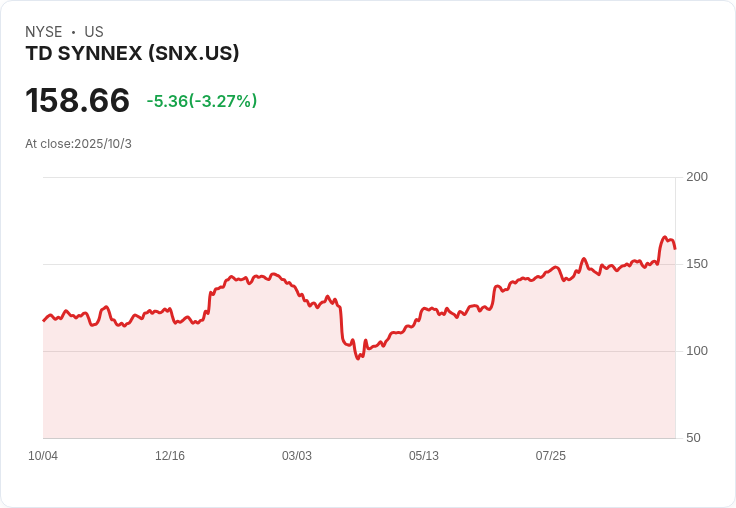Click the 50 y-axis price label

pyautogui.click(x=693, y=438)
